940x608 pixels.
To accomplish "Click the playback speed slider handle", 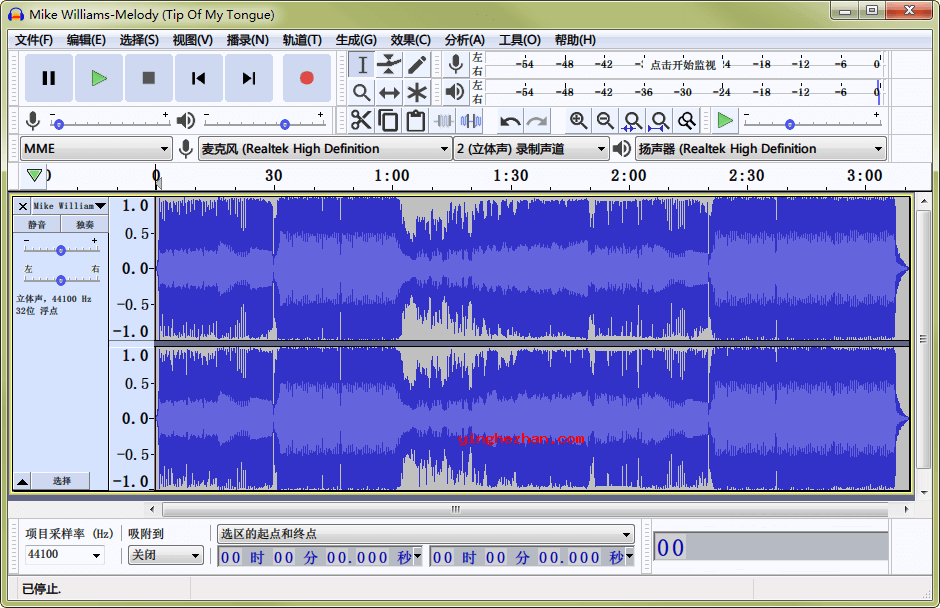I will (x=790, y=124).
